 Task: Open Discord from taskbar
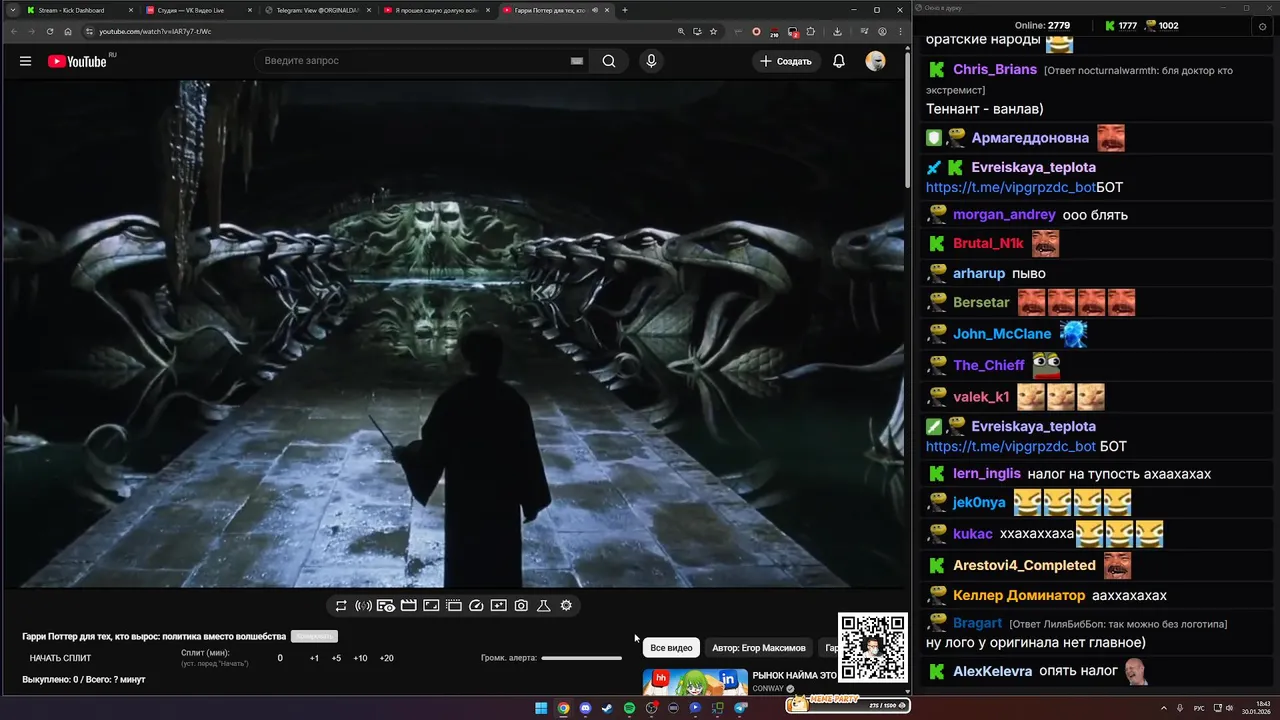point(585,708)
